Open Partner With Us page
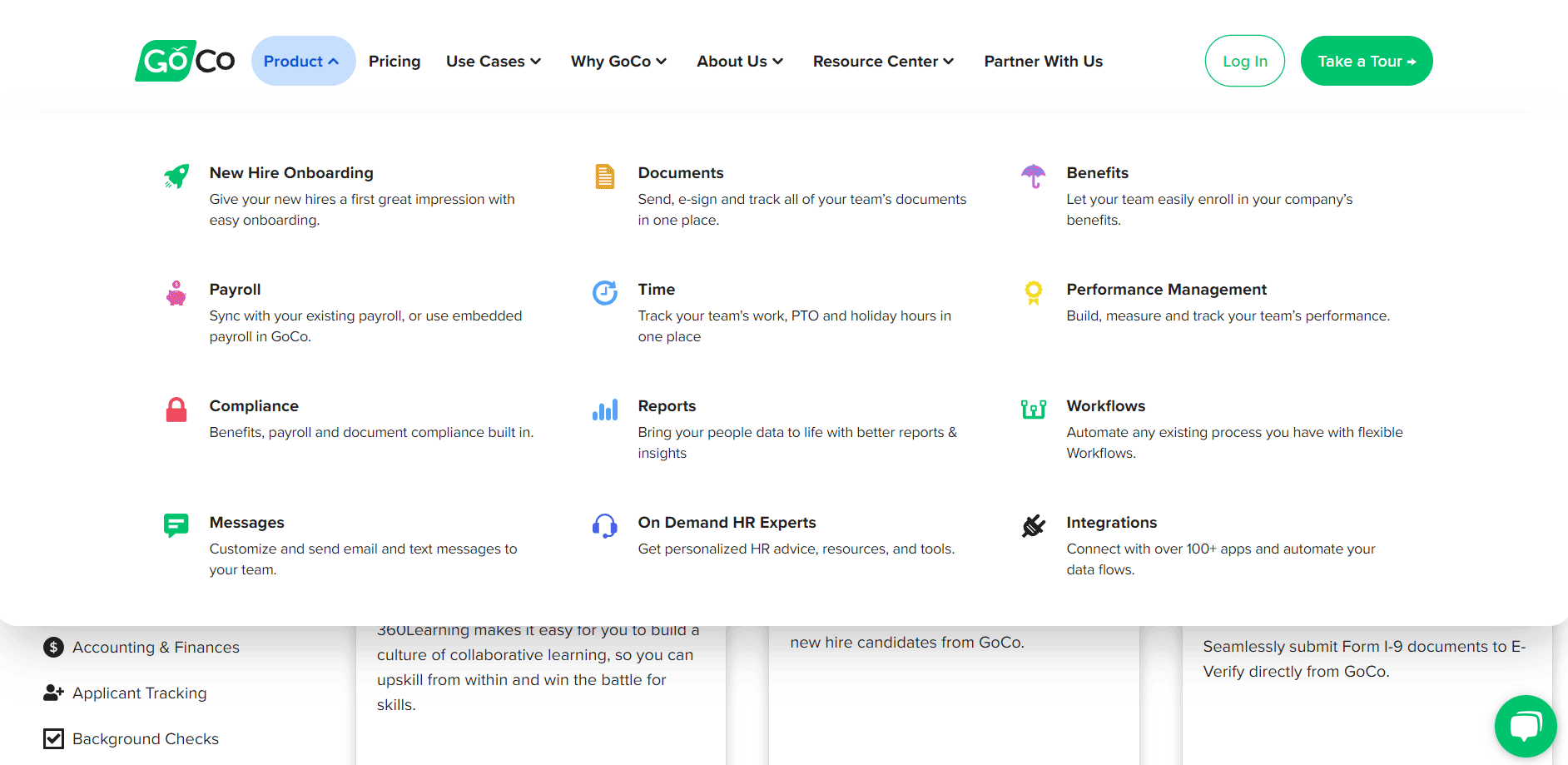Image resolution: width=1568 pixels, height=765 pixels. (x=1043, y=61)
